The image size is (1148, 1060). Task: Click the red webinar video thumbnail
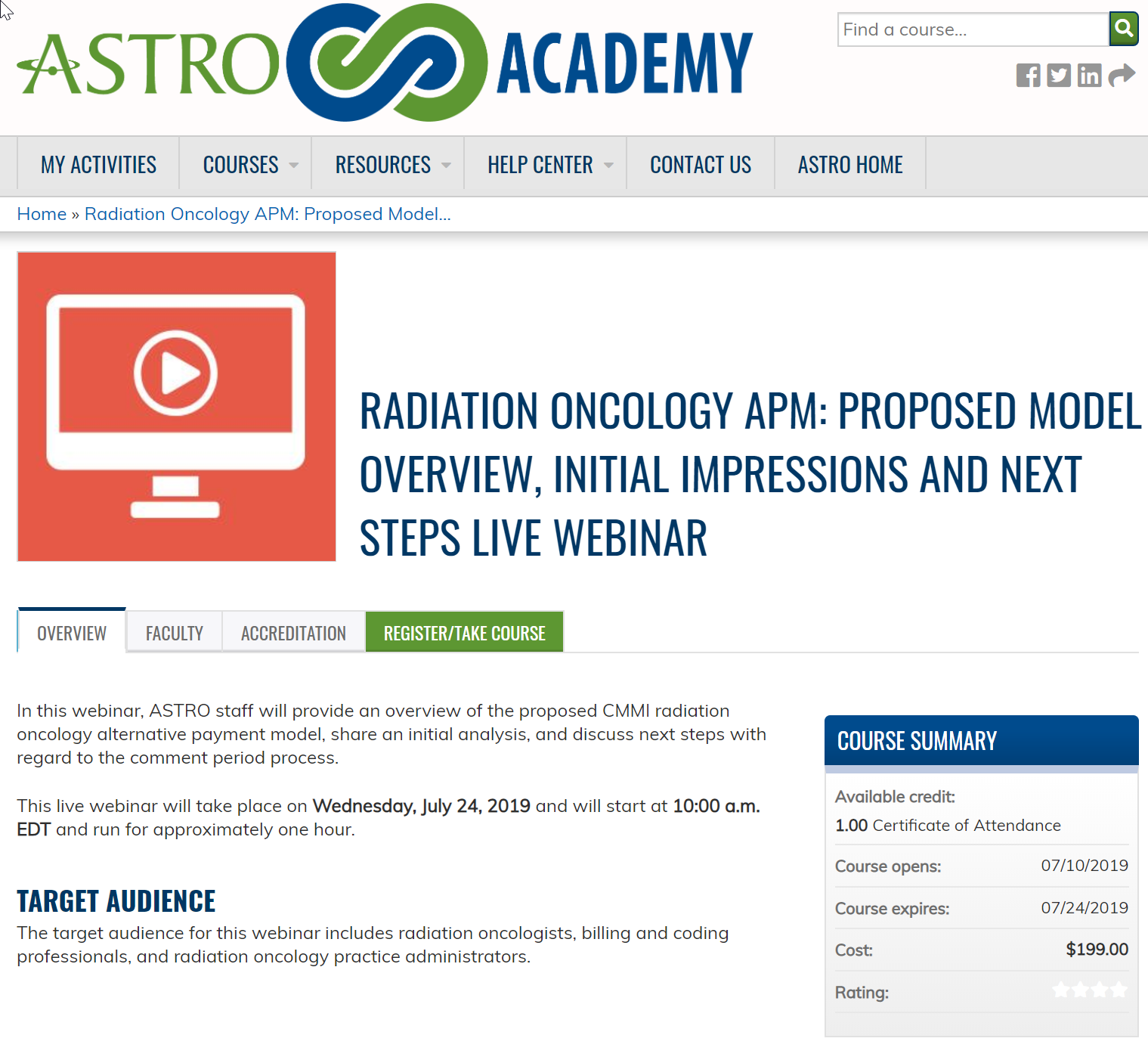[176, 407]
